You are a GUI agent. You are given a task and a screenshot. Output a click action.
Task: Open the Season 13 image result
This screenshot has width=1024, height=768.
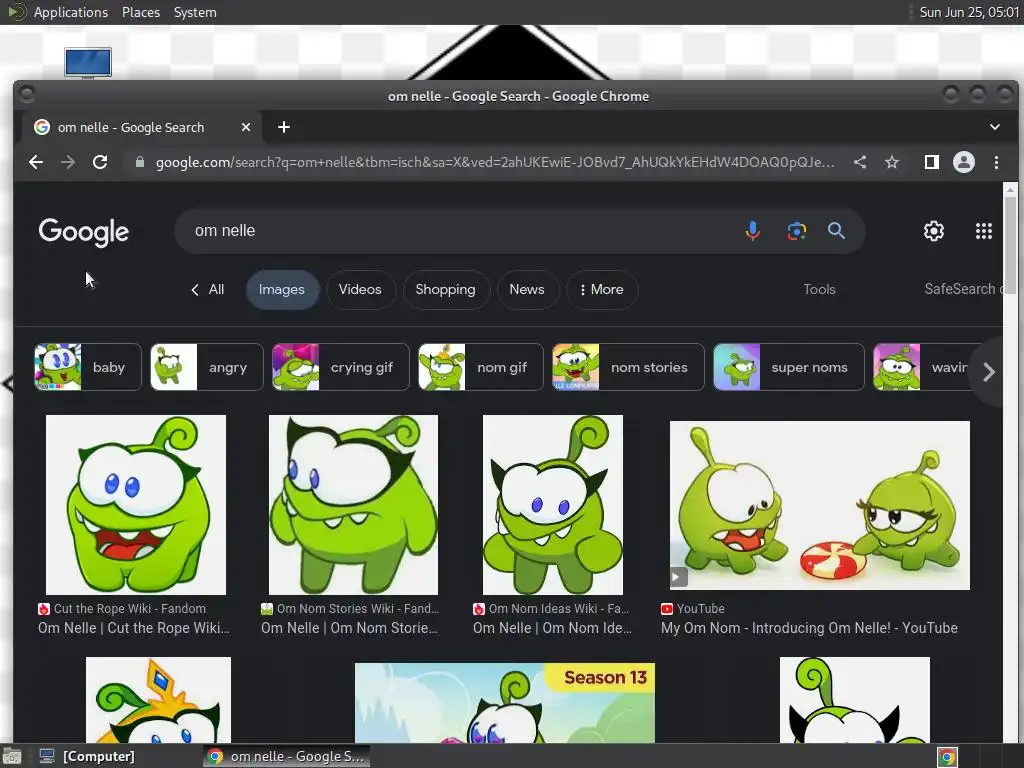[505, 703]
